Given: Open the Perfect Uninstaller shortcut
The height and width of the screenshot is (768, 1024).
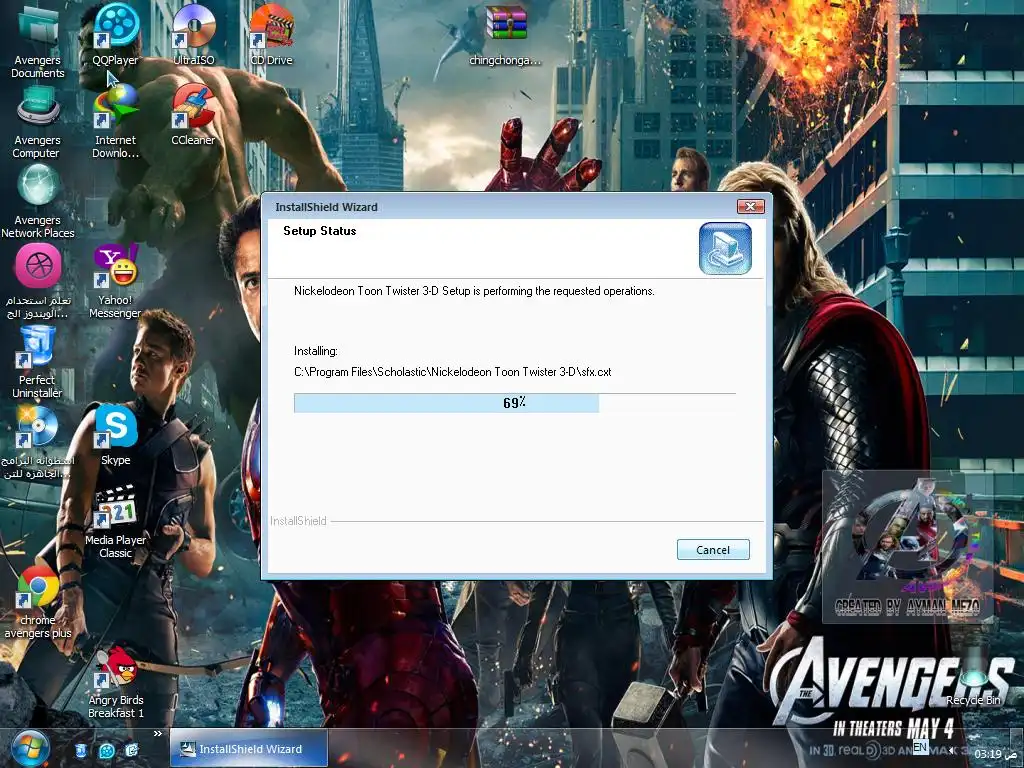Looking at the screenshot, I should click(37, 362).
